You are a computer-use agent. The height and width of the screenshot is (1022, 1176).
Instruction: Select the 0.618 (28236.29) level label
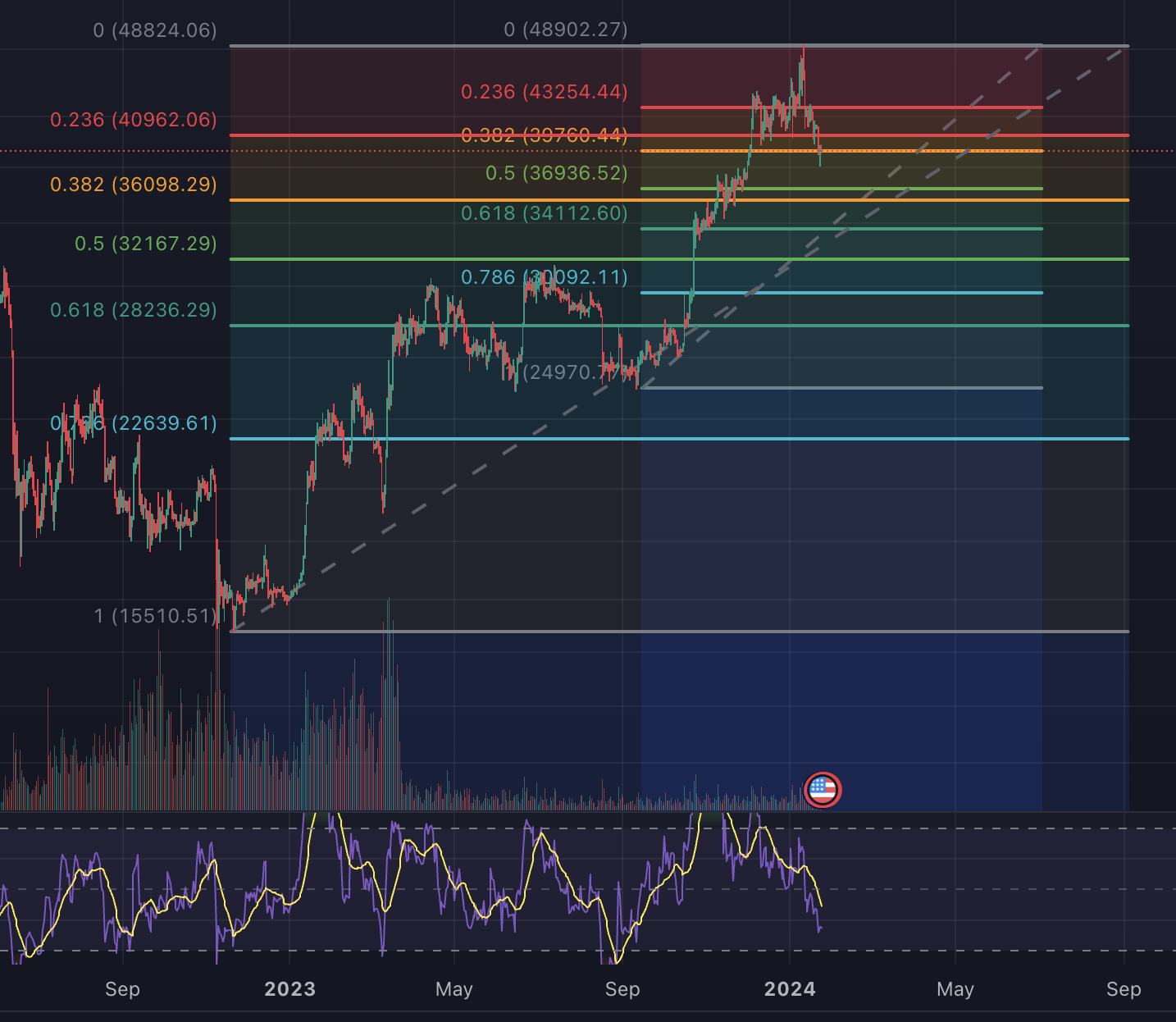pos(134,310)
